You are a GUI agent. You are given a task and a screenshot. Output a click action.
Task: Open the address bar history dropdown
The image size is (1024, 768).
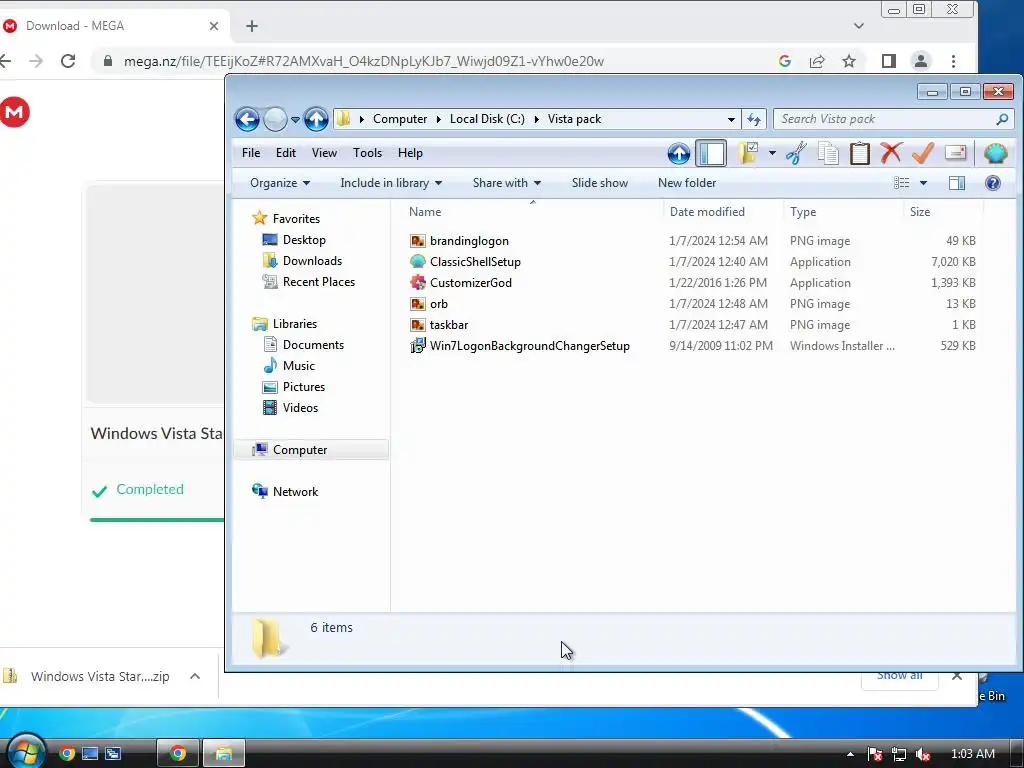(731, 120)
